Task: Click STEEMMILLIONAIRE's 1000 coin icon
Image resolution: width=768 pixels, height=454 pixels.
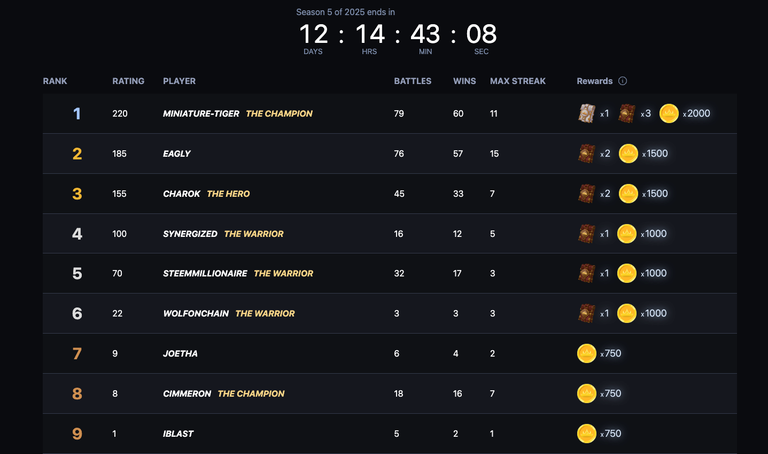Action: tap(626, 273)
